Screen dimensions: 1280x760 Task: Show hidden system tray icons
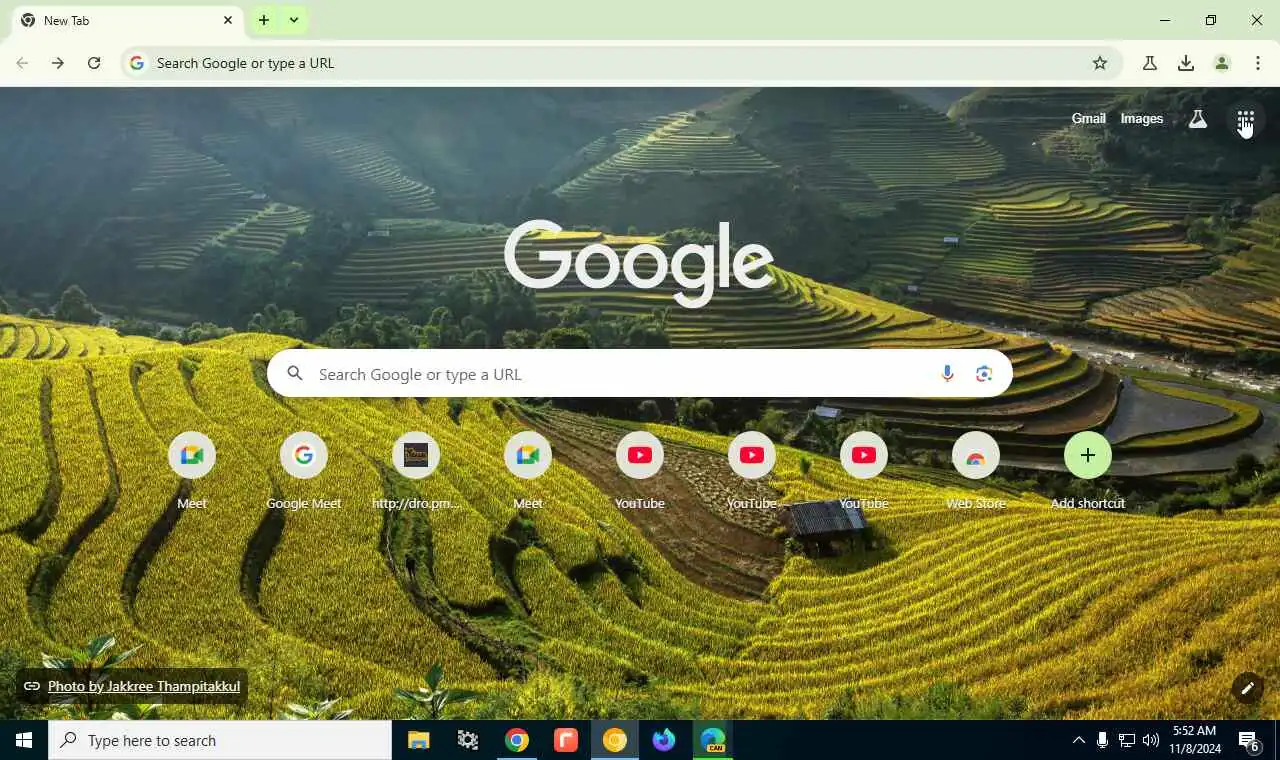[x=1078, y=740]
